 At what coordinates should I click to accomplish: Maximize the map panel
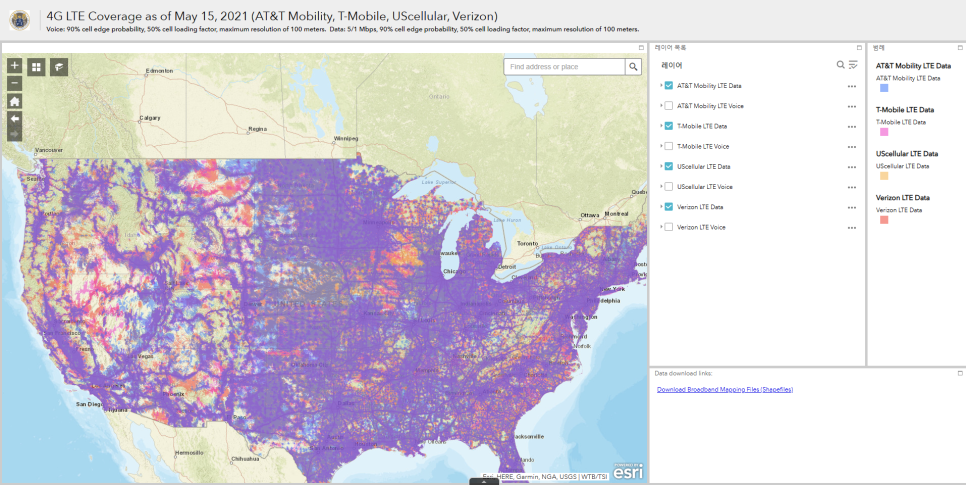[641, 47]
